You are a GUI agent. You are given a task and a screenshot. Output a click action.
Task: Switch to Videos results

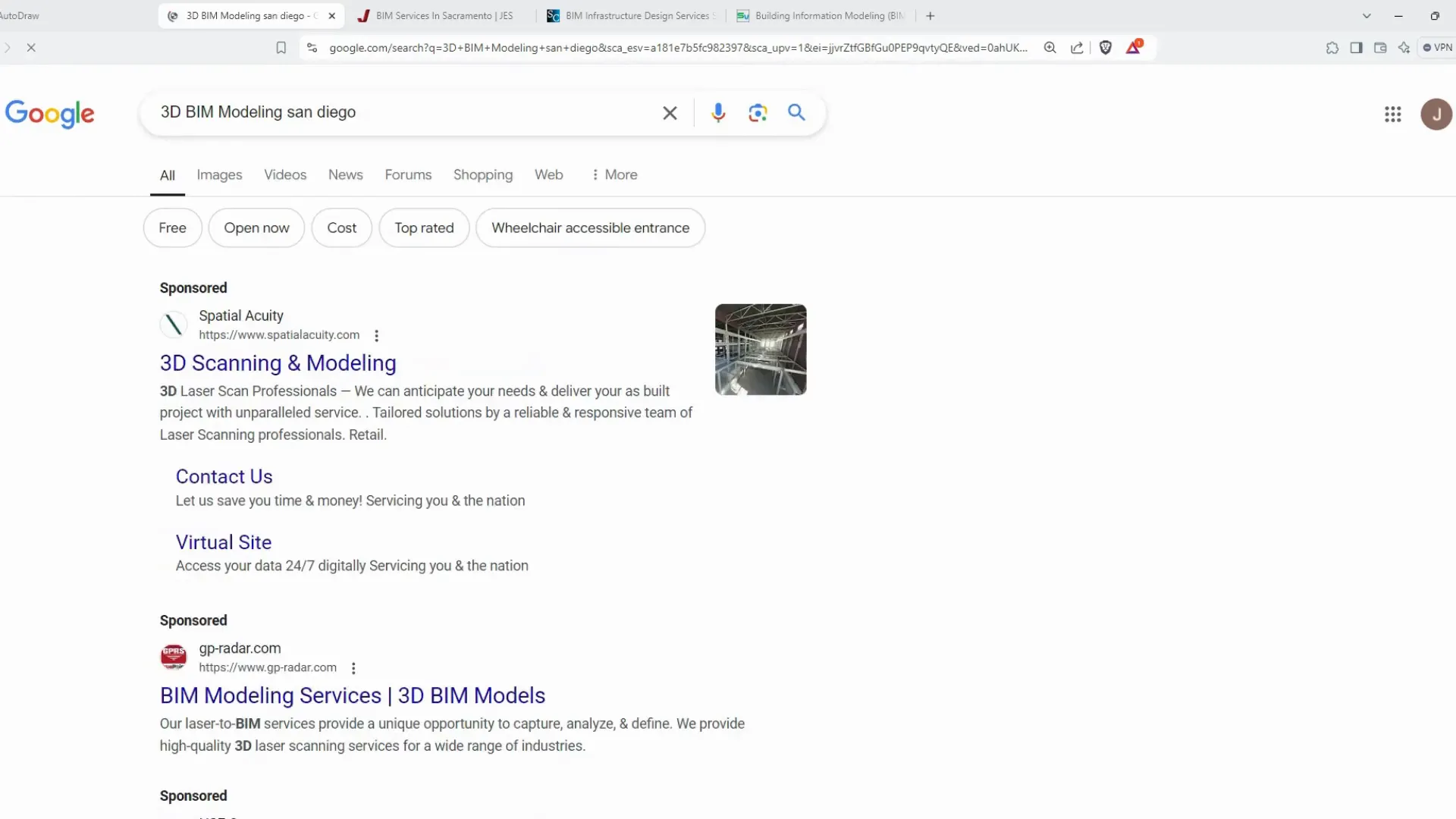coord(285,175)
